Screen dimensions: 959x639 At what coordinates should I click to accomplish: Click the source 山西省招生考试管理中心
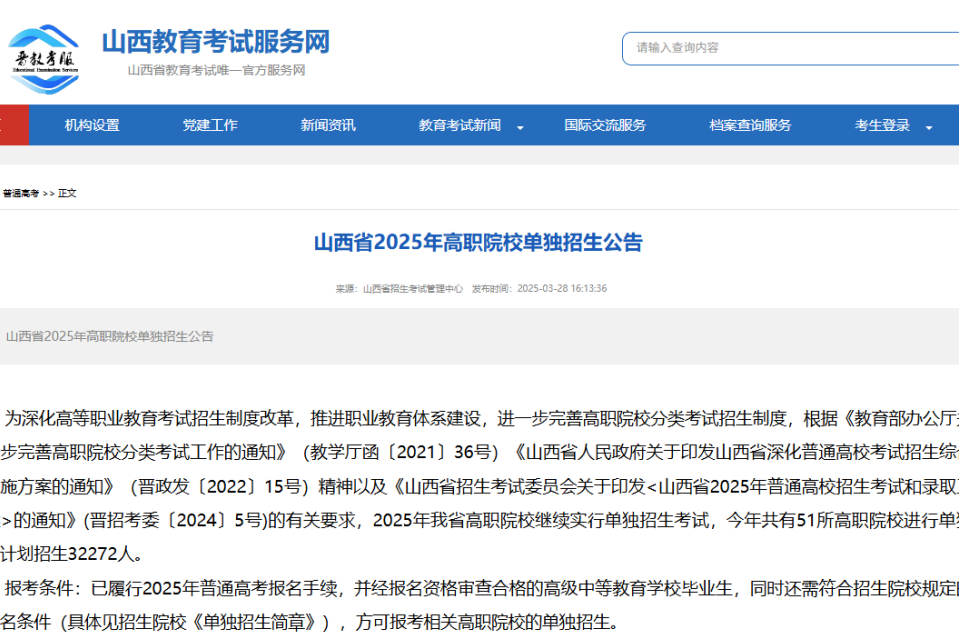coord(412,289)
